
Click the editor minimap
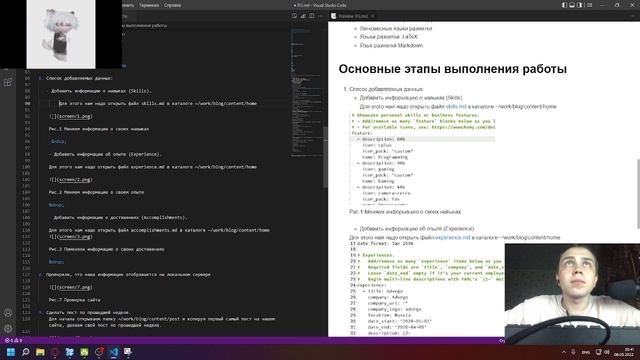(307, 92)
